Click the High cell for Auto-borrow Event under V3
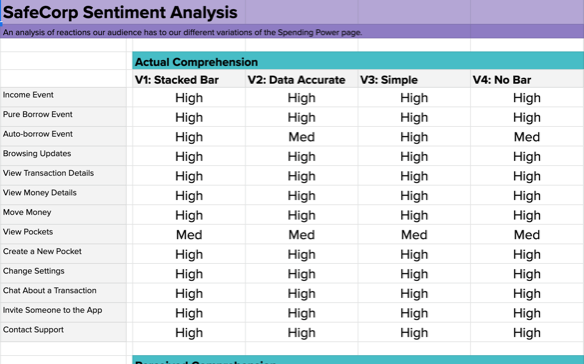Image resolution: width=584 pixels, height=364 pixels. tap(414, 137)
